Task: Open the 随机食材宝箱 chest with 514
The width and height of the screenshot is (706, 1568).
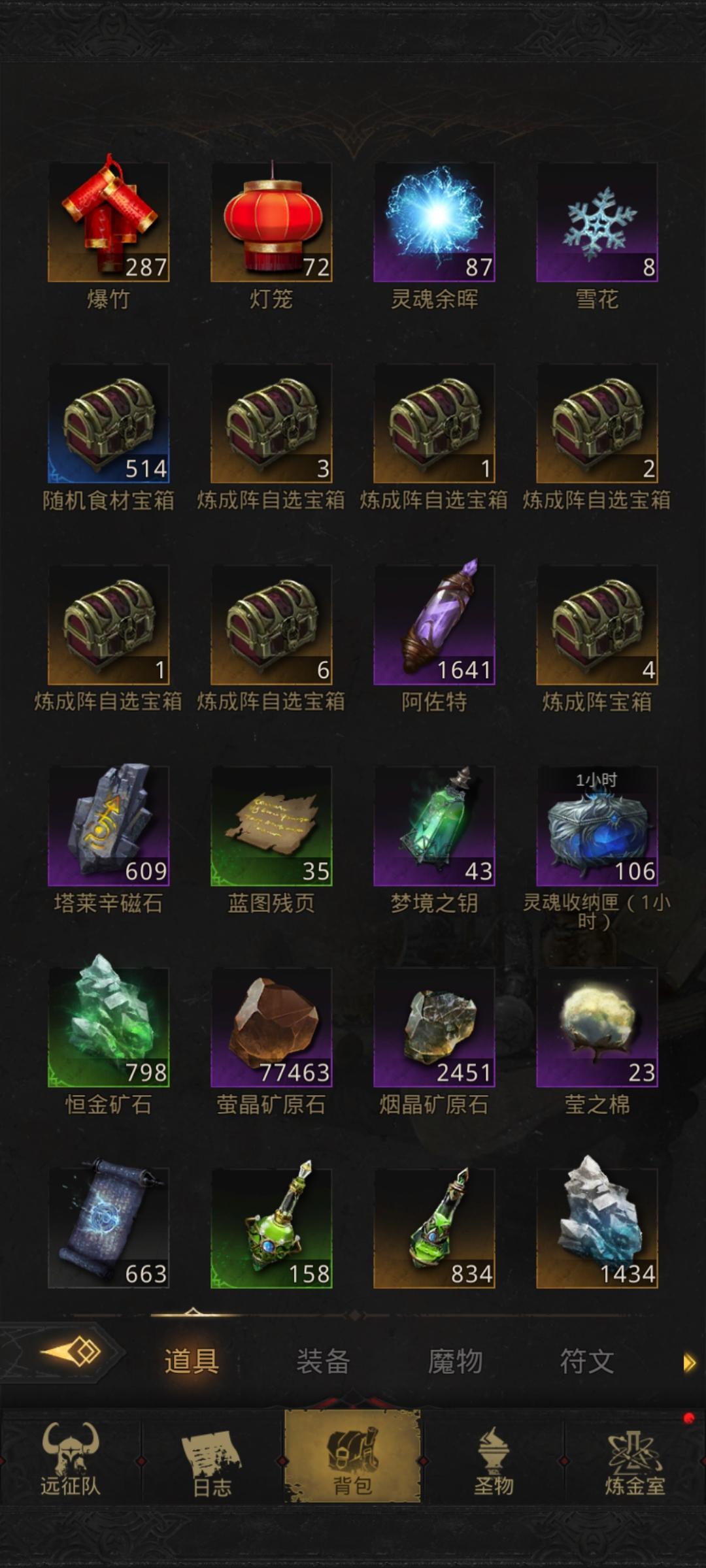Action: 109,423
